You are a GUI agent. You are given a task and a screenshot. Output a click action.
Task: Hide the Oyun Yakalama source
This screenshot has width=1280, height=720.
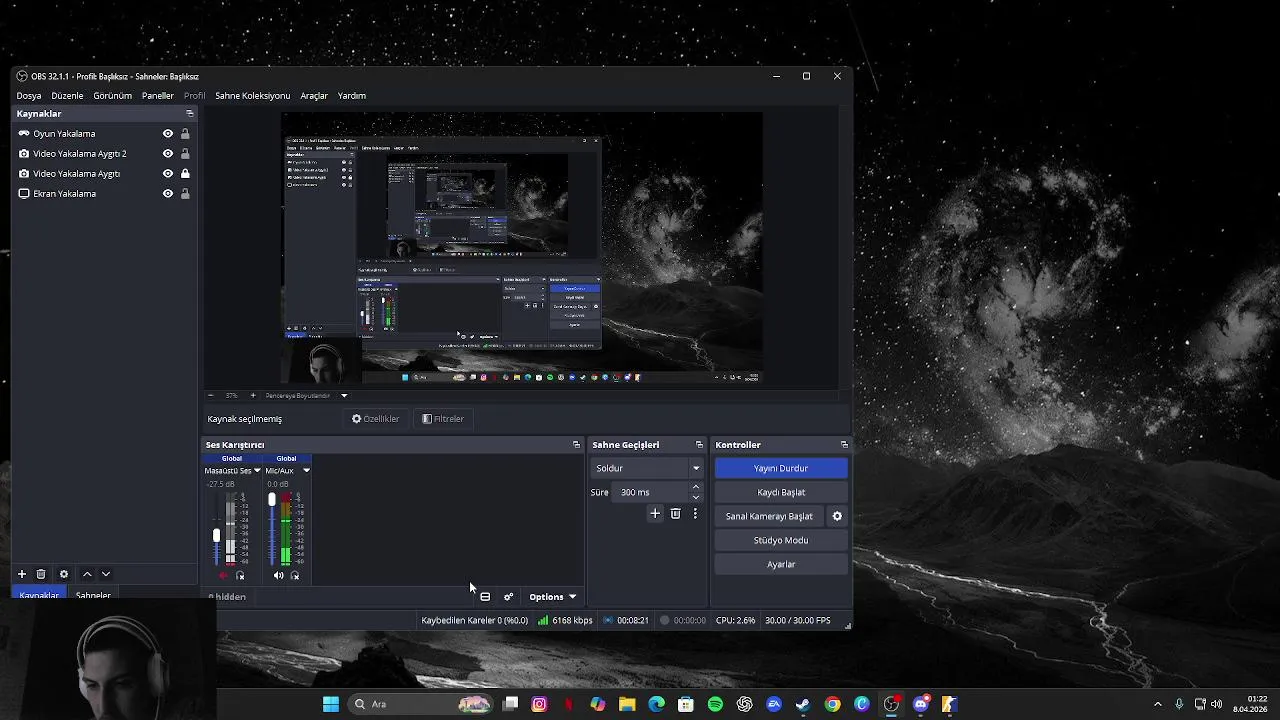[168, 134]
